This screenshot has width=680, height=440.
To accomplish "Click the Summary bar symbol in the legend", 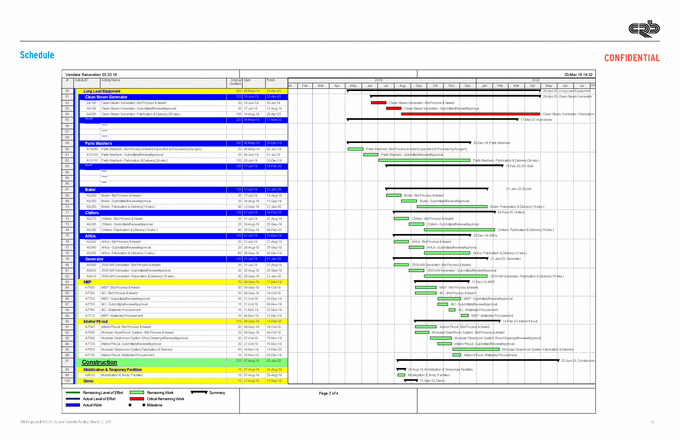I will pos(199,392).
